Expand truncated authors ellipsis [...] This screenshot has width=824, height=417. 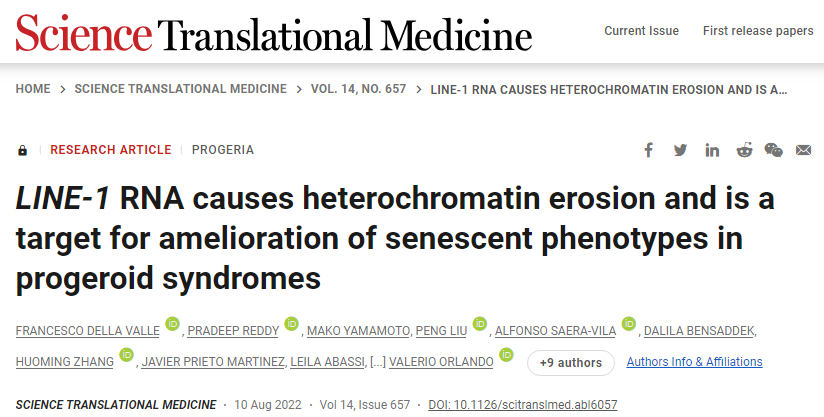click(x=381, y=362)
